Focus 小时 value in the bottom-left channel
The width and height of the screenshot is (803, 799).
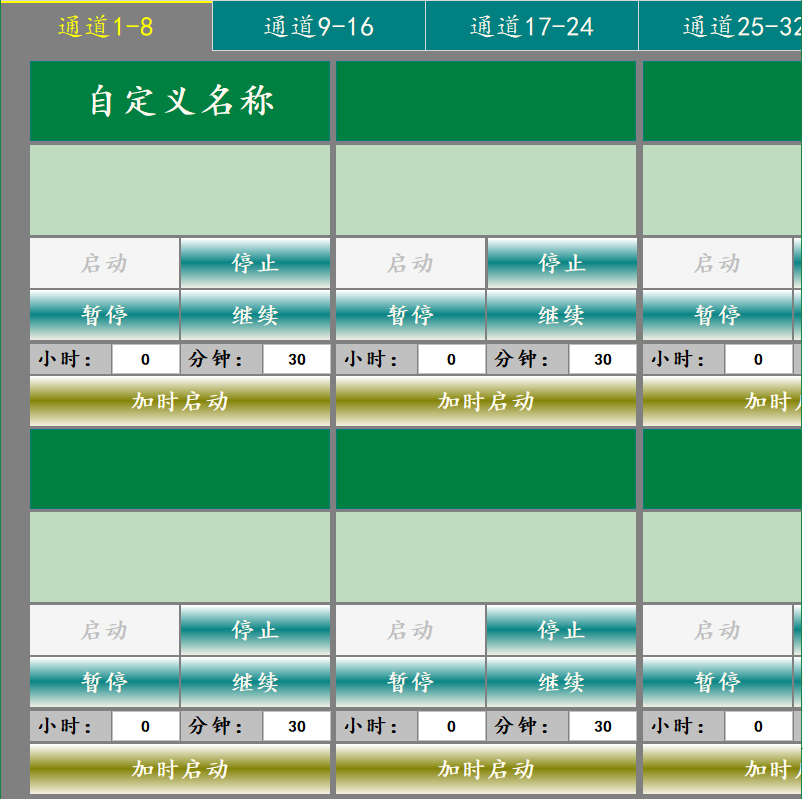pyautogui.click(x=145, y=726)
